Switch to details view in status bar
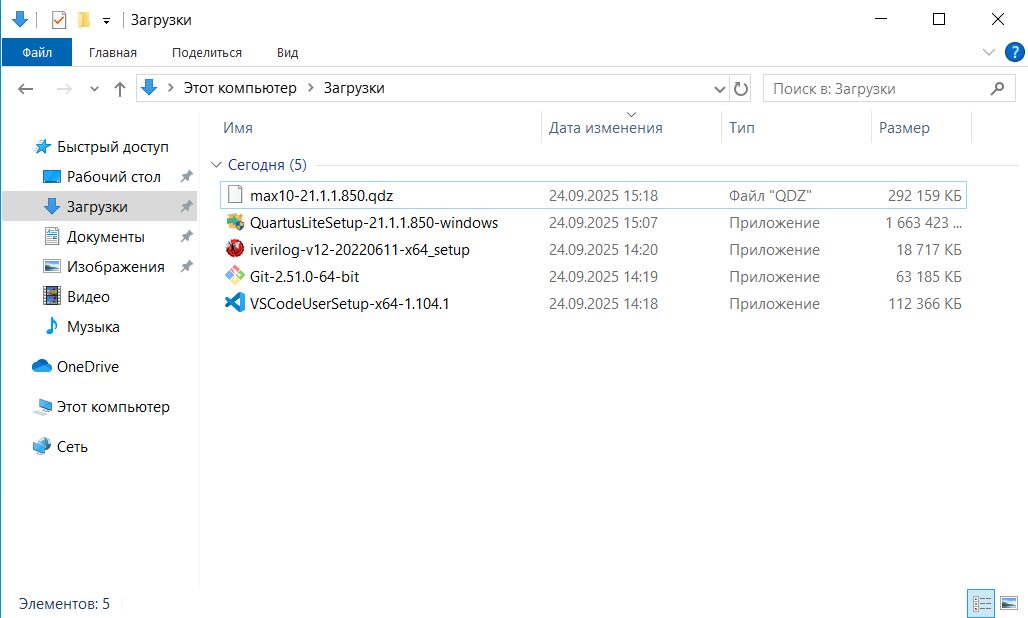This screenshot has height=618, width=1028. click(981, 604)
